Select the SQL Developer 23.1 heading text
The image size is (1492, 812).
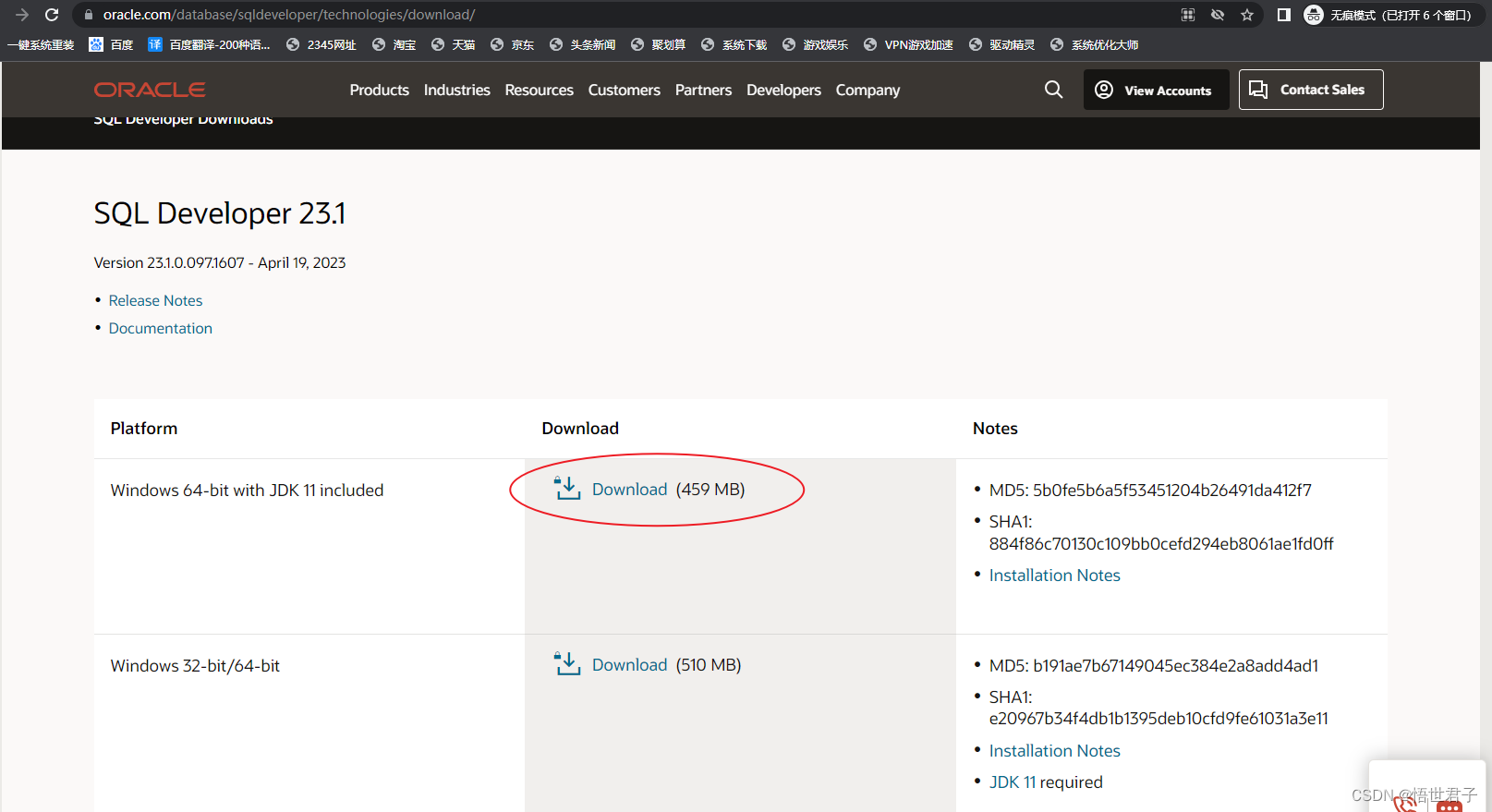pos(220,213)
